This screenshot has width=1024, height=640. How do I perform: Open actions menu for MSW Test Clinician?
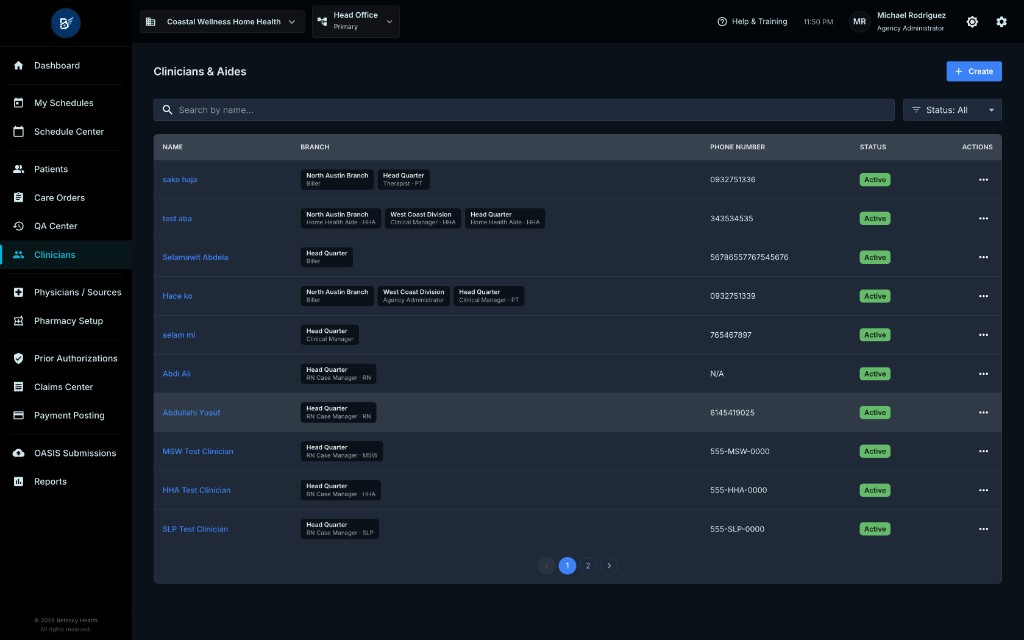tap(983, 451)
